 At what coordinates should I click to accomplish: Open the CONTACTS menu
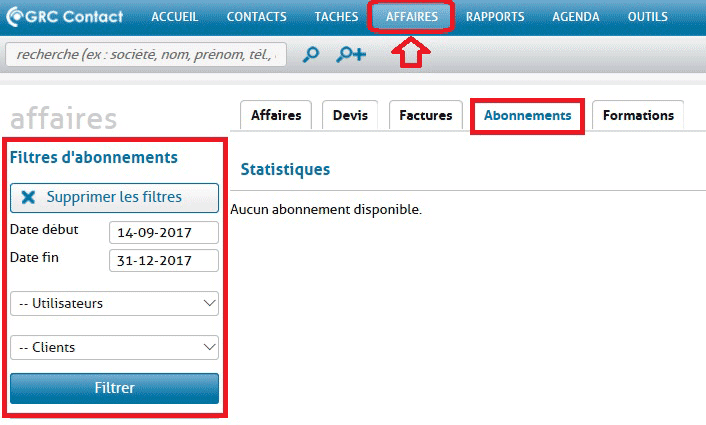click(x=257, y=17)
